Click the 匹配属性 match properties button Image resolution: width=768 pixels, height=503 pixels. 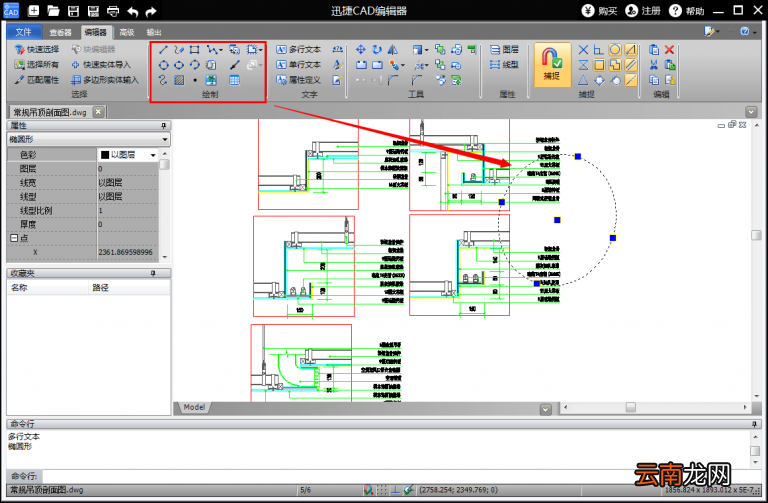pyautogui.click(x=37, y=80)
